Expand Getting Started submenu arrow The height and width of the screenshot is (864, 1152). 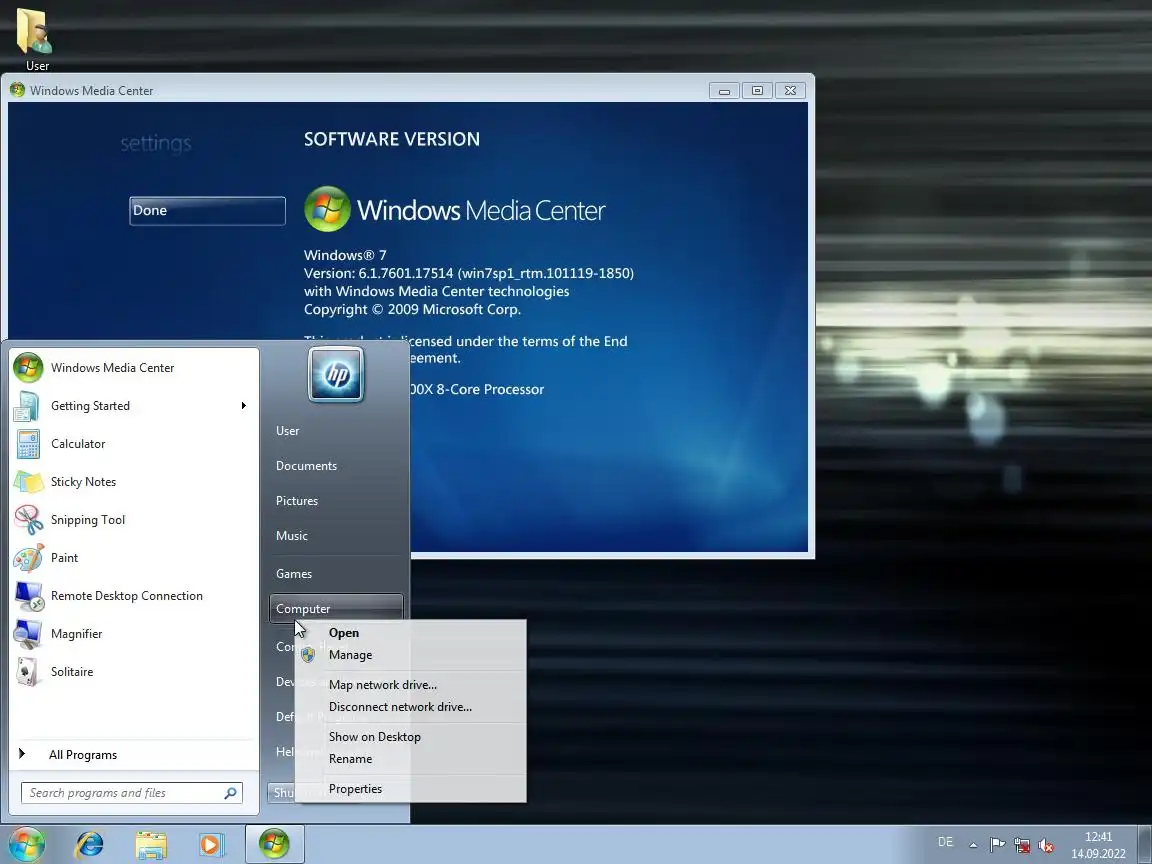click(243, 406)
